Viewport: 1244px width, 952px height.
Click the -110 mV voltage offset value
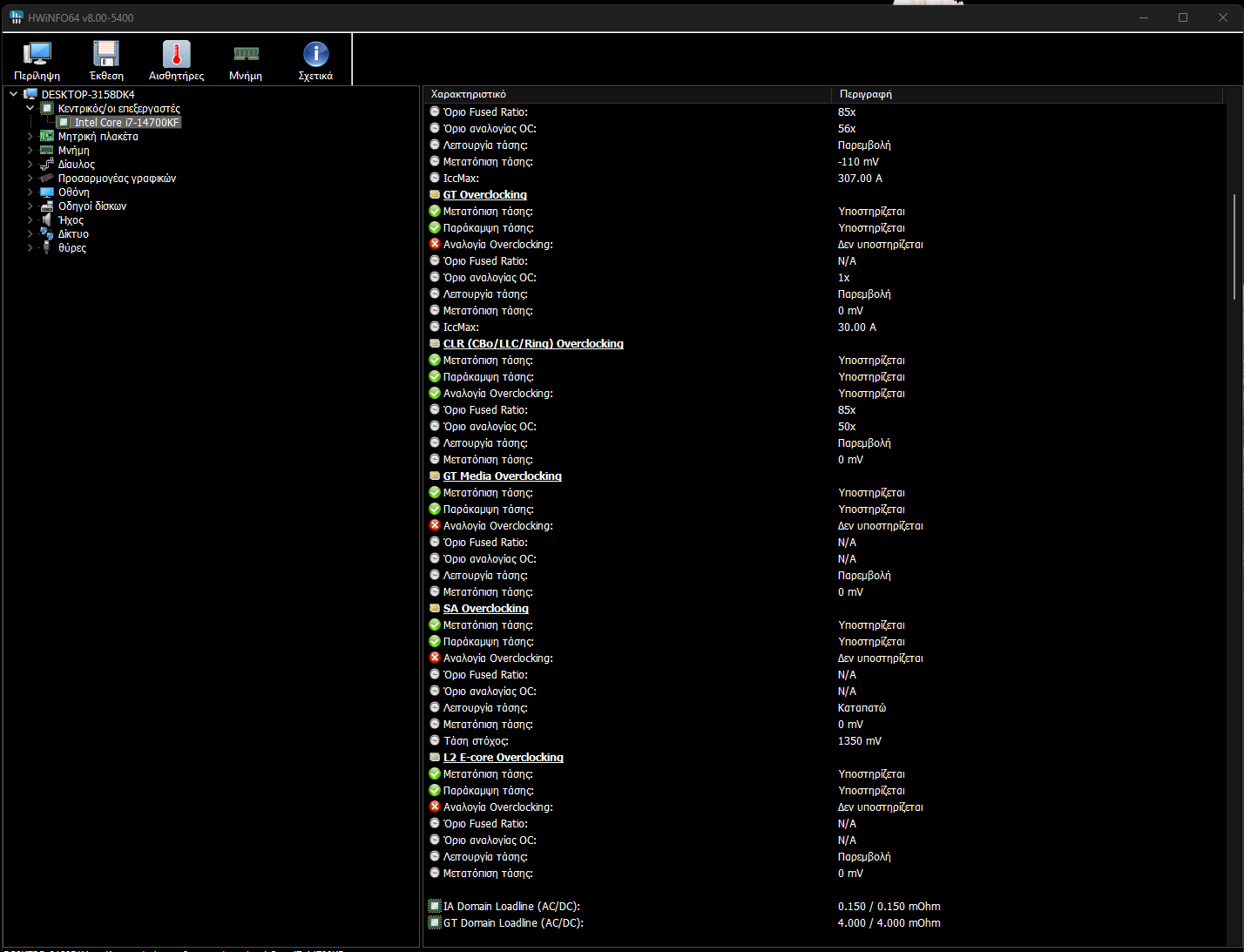click(x=858, y=162)
